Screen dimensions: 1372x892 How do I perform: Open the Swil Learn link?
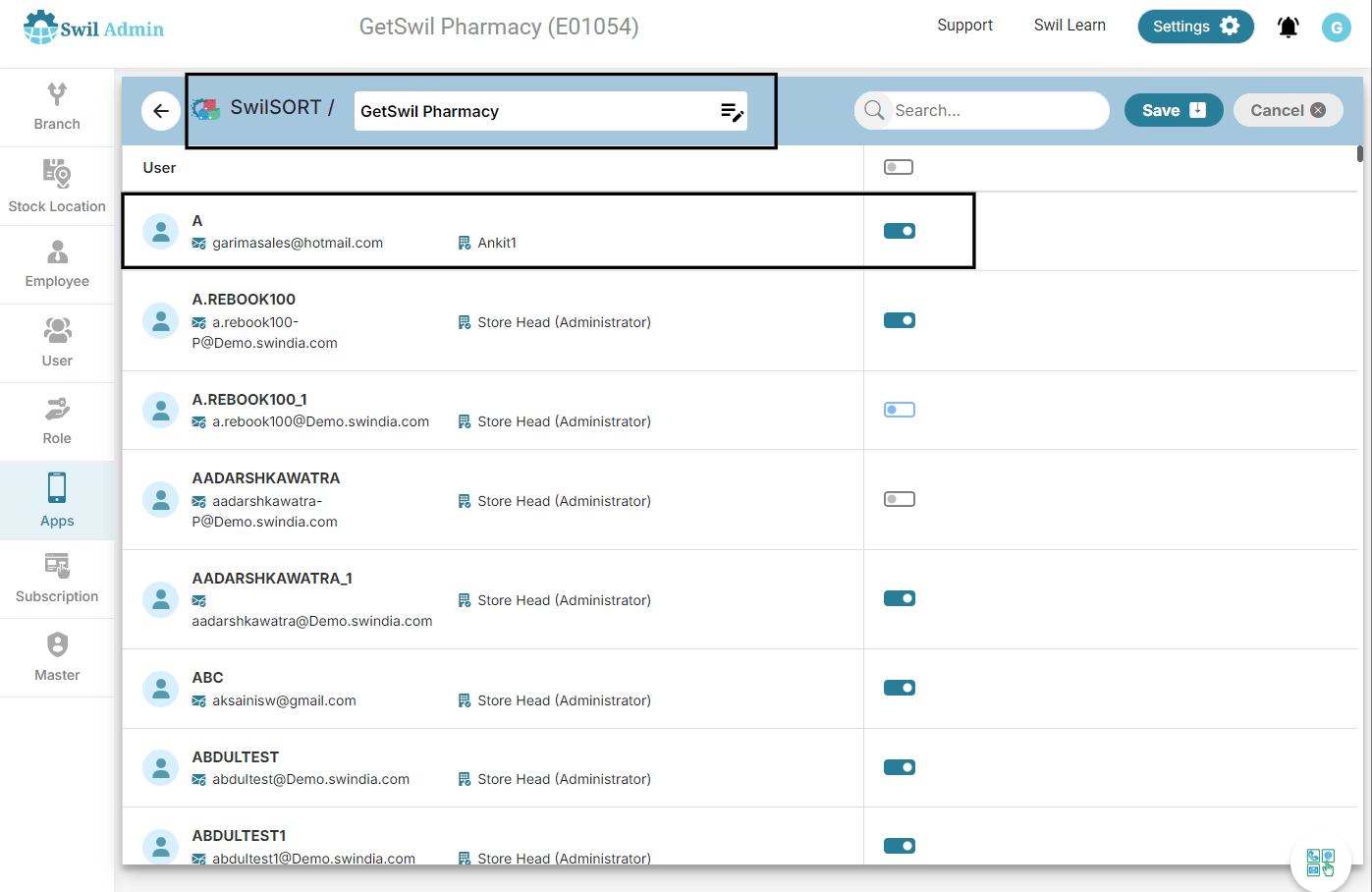1070,26
